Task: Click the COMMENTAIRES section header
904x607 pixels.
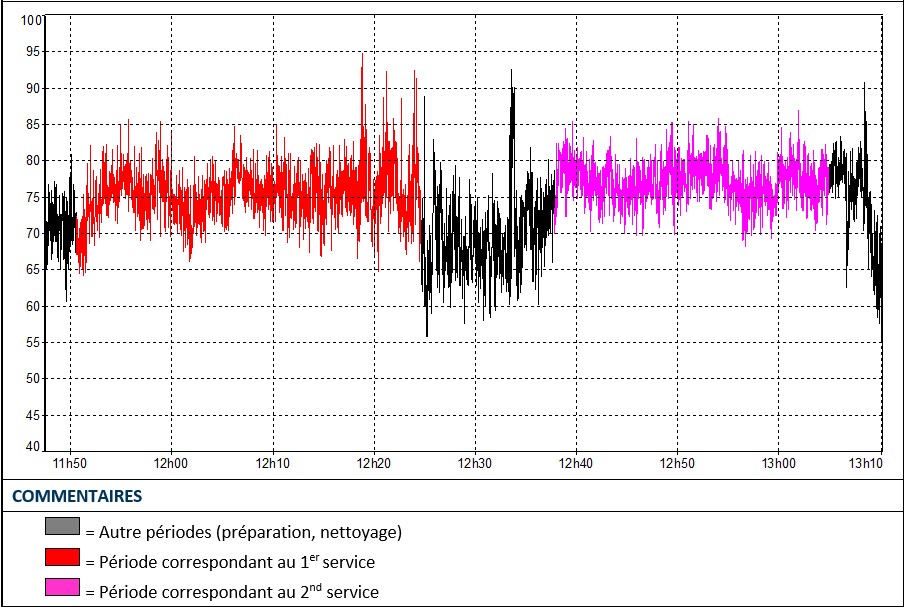Action: tap(77, 496)
